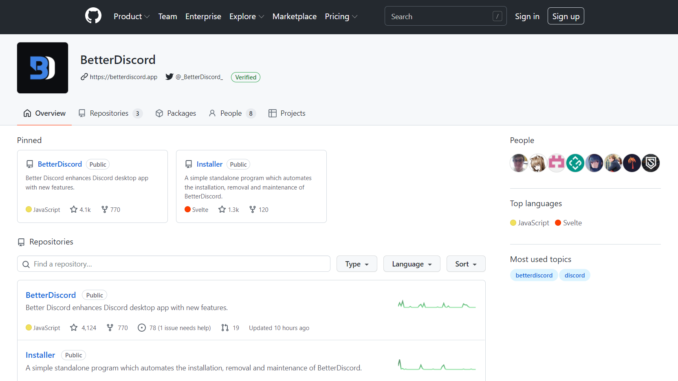Click BetterDiscord activity sparkline graph
Viewport: 678px width, 381px height.
[437, 304]
